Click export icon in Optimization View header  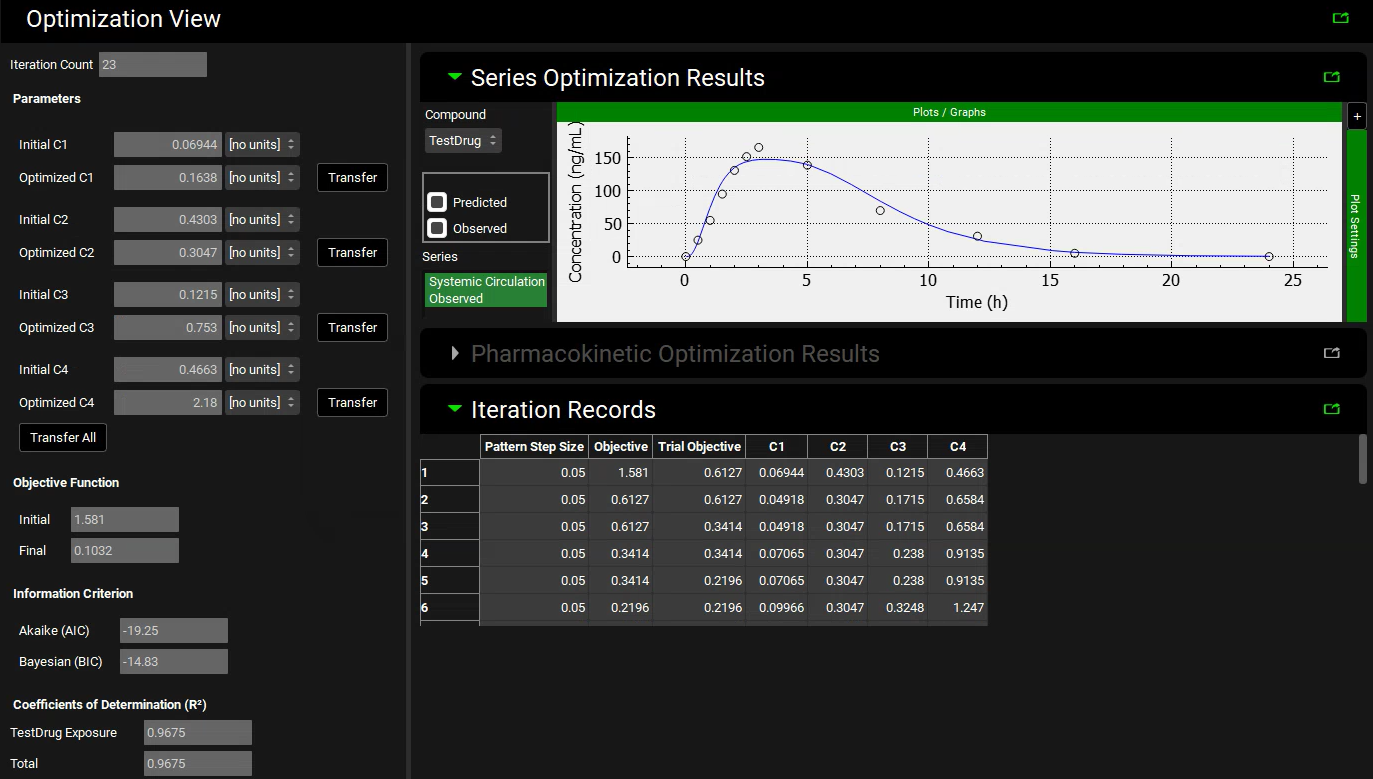coord(1340,18)
